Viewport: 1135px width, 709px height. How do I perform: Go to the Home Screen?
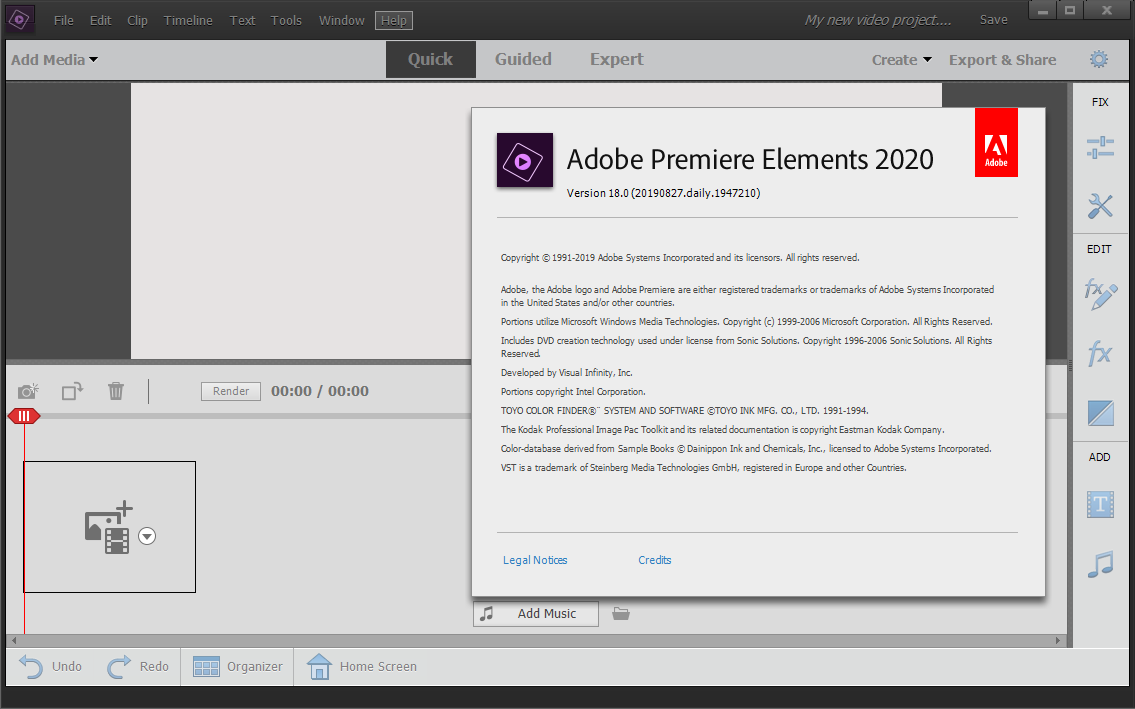pos(361,666)
